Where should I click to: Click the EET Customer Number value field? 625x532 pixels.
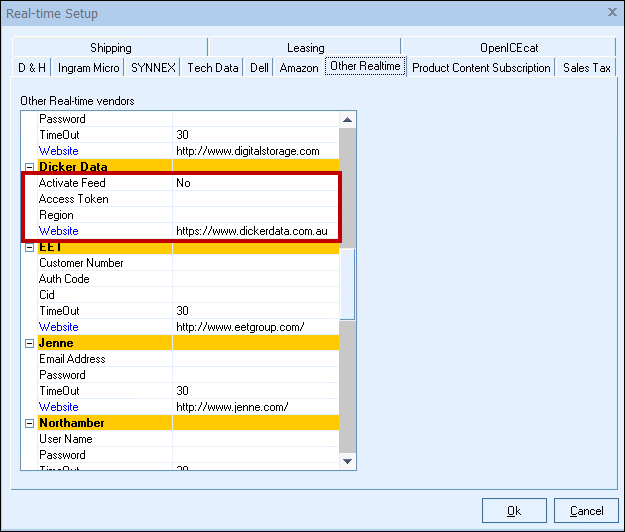[256, 263]
